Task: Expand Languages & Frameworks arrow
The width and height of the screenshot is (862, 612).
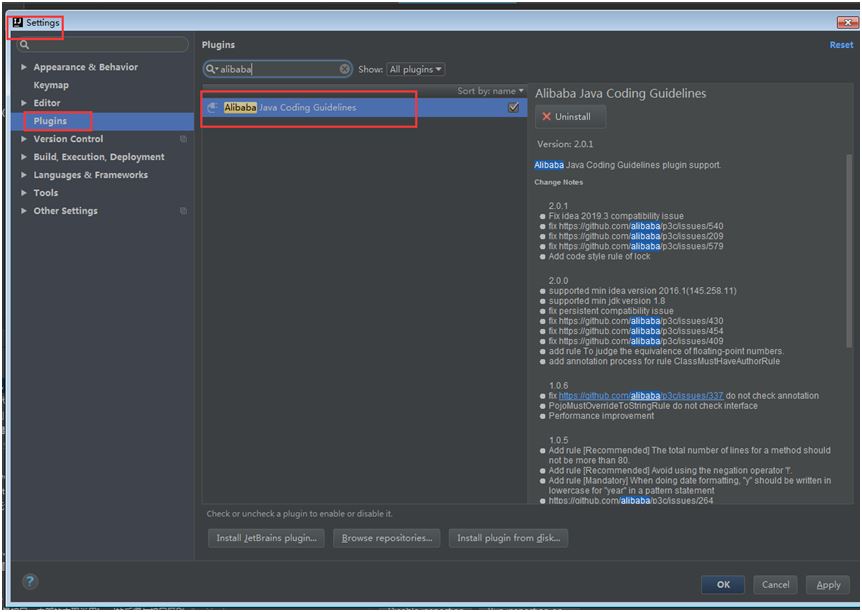Action: click(x=24, y=175)
